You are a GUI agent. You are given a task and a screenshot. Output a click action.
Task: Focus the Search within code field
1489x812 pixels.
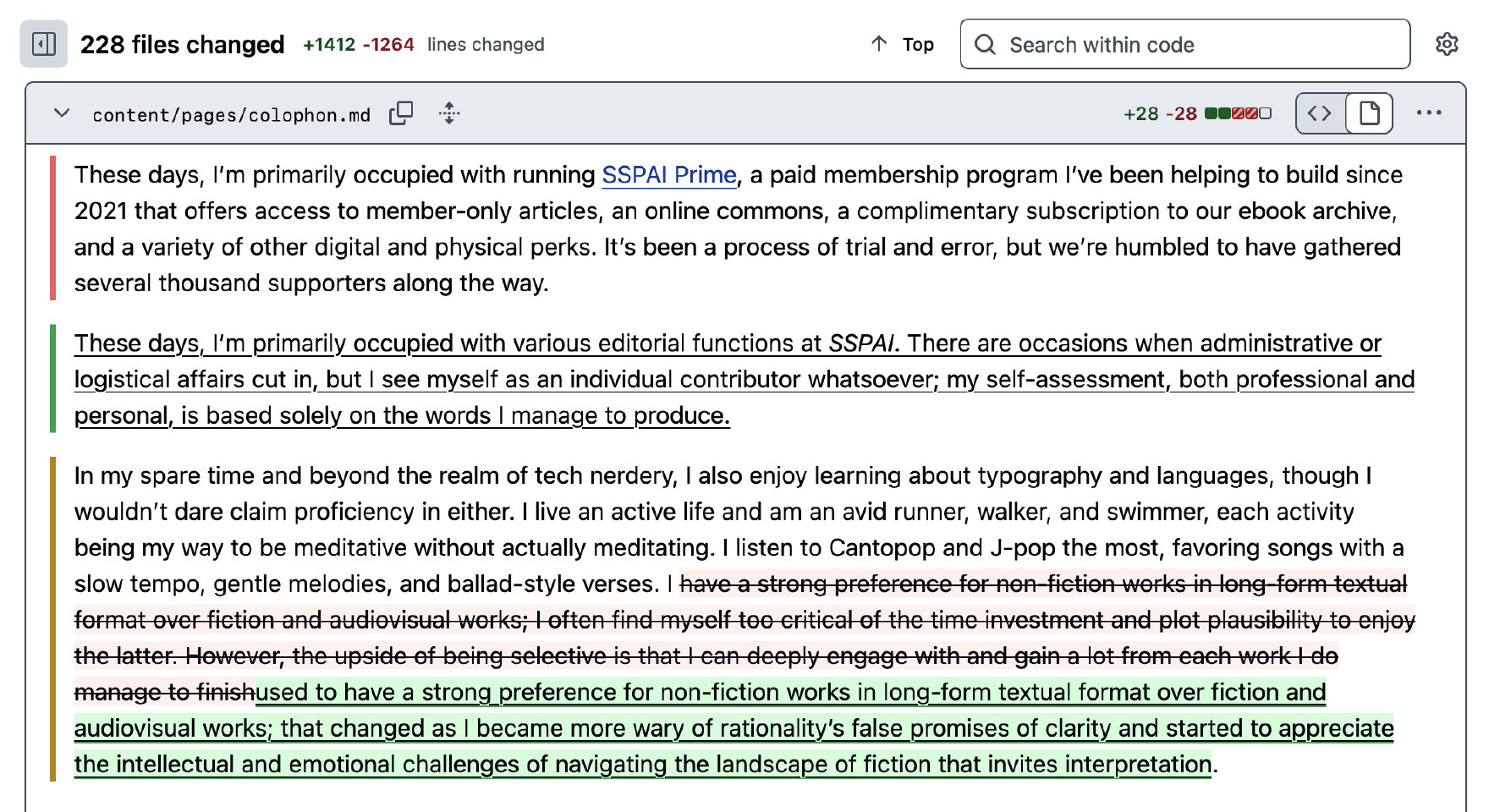tap(1201, 44)
